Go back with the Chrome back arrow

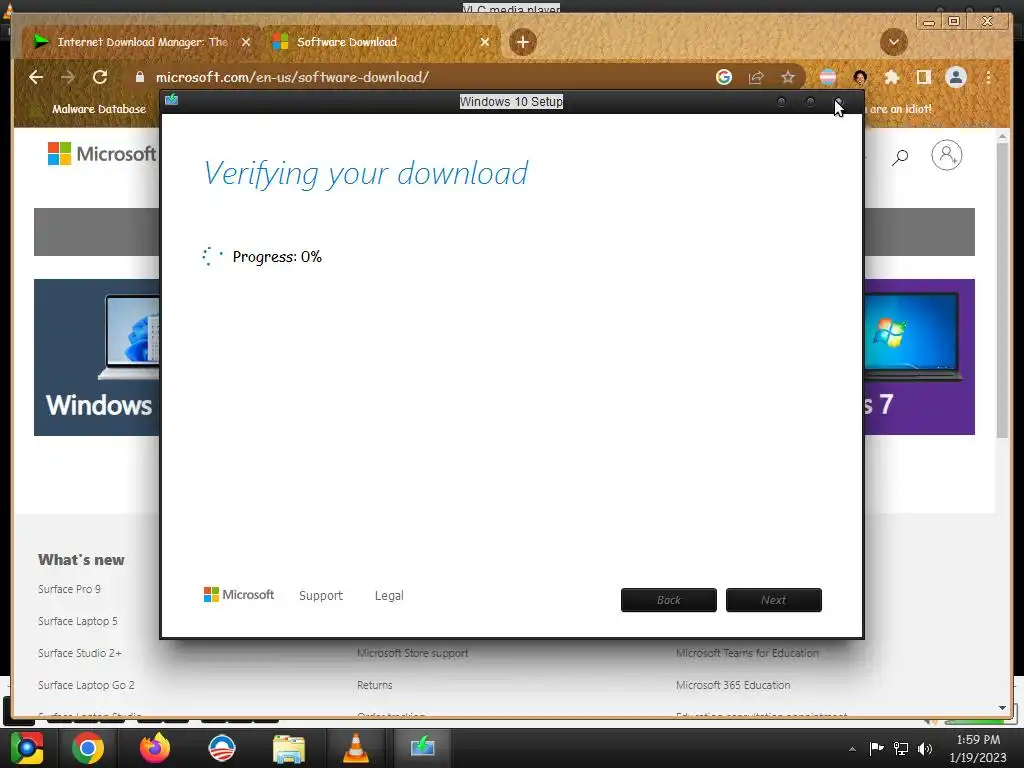pyautogui.click(x=36, y=77)
